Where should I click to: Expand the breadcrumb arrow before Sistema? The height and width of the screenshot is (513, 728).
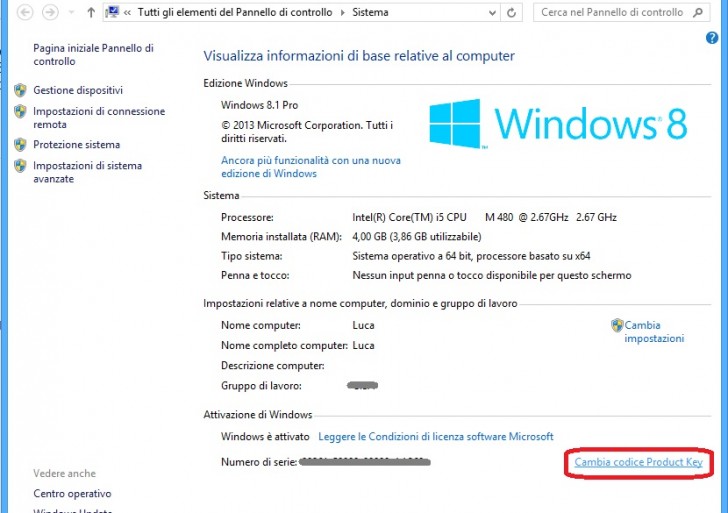point(343,13)
